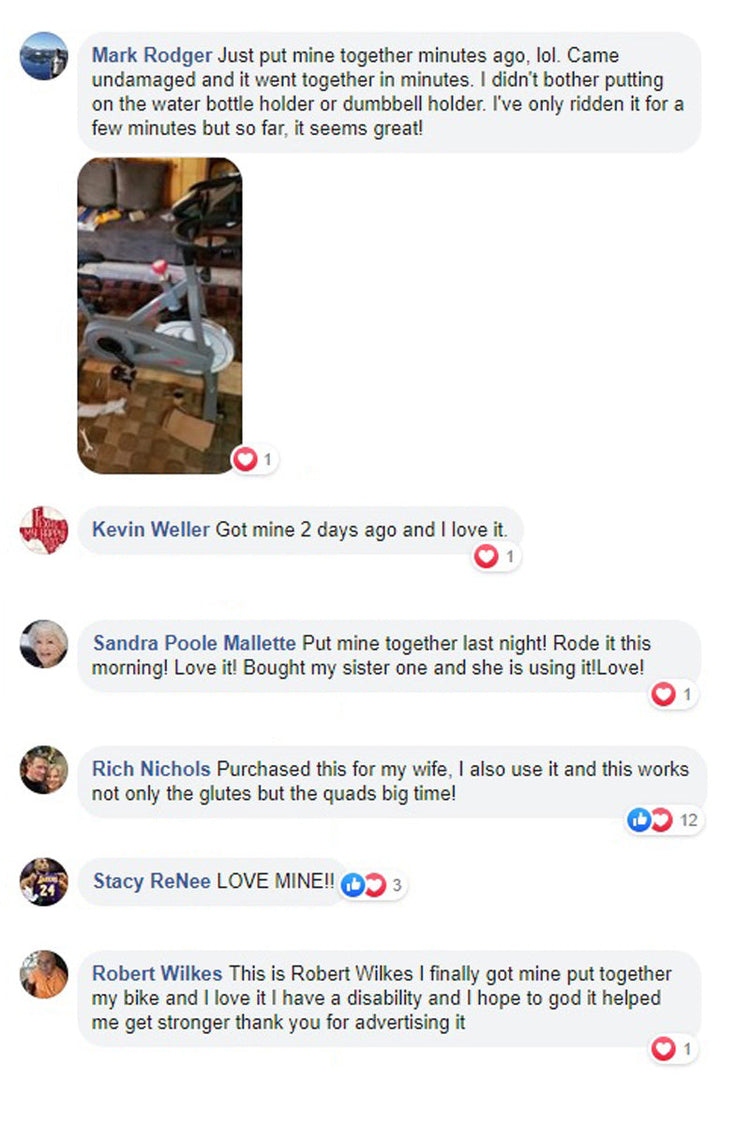Open Kevin Weller name link
This screenshot has height=1126, width=750.
(151, 529)
